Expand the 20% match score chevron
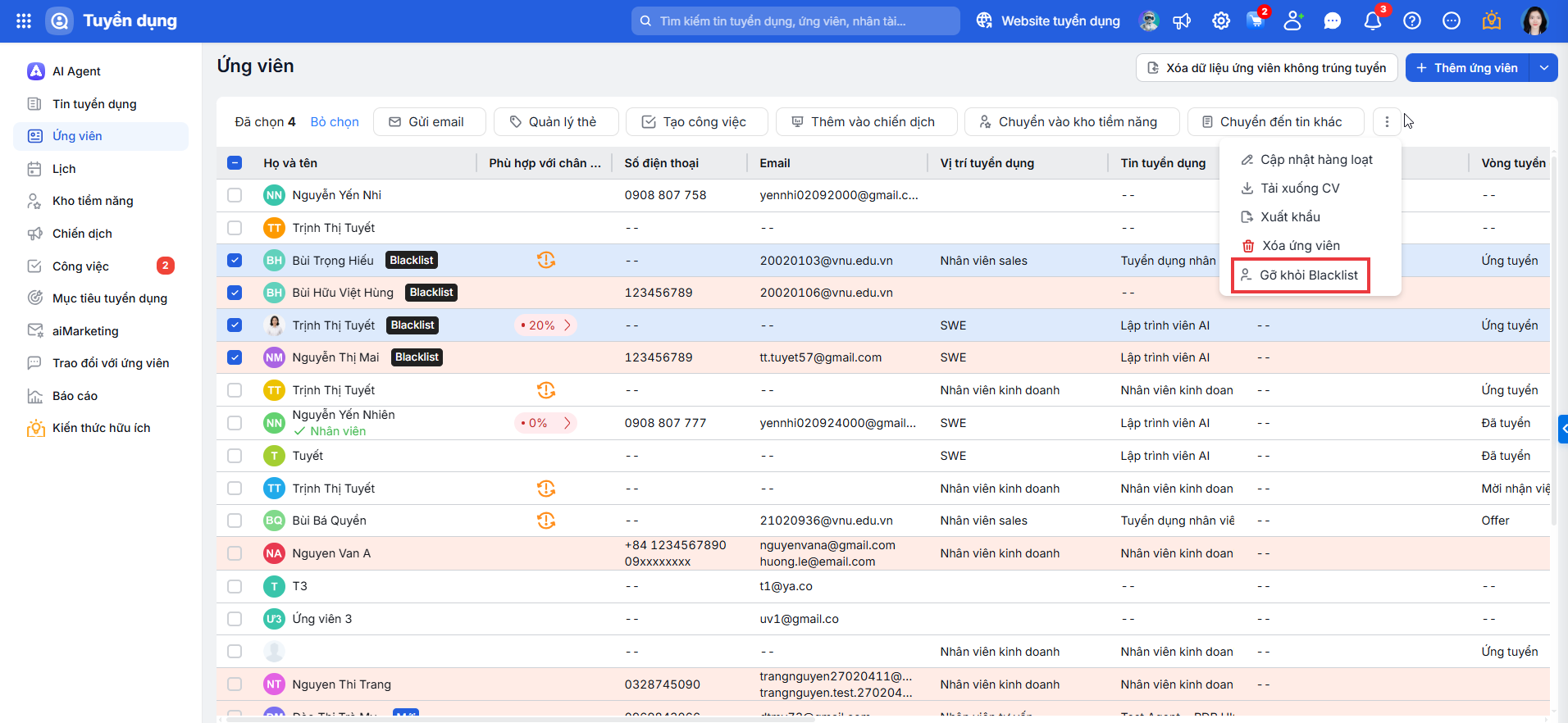The image size is (1568, 723). [x=567, y=325]
